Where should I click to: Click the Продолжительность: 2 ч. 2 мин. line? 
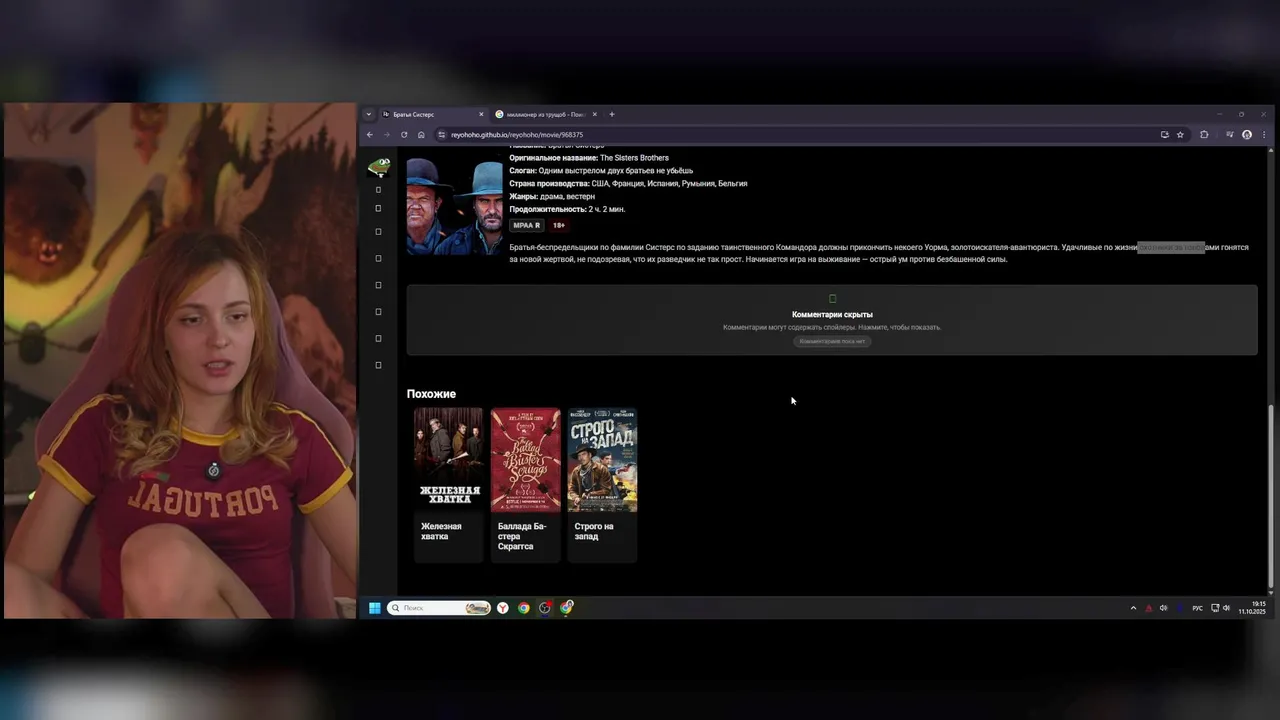[567, 210]
